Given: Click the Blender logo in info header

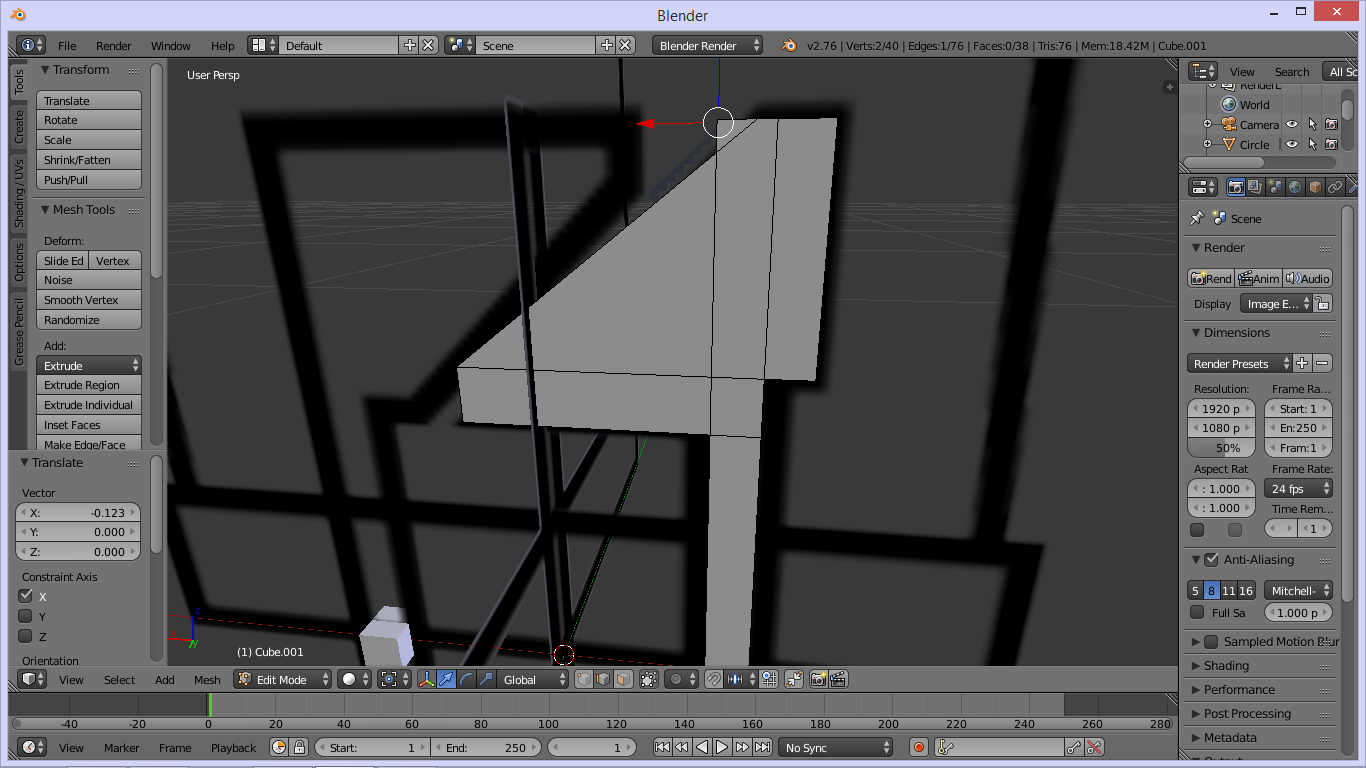Looking at the screenshot, I should (x=789, y=45).
